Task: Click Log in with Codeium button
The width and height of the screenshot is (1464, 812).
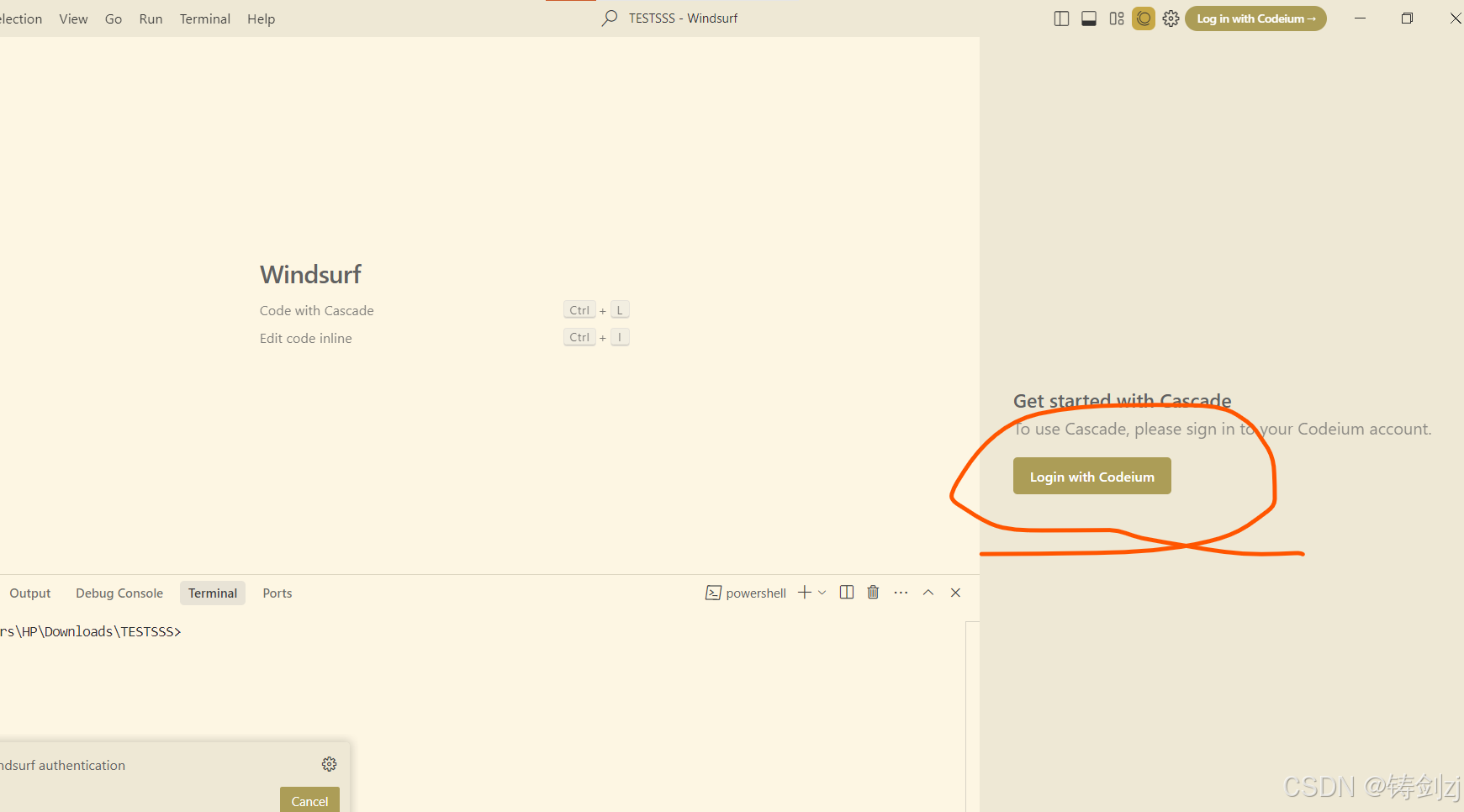Action: tap(1255, 18)
